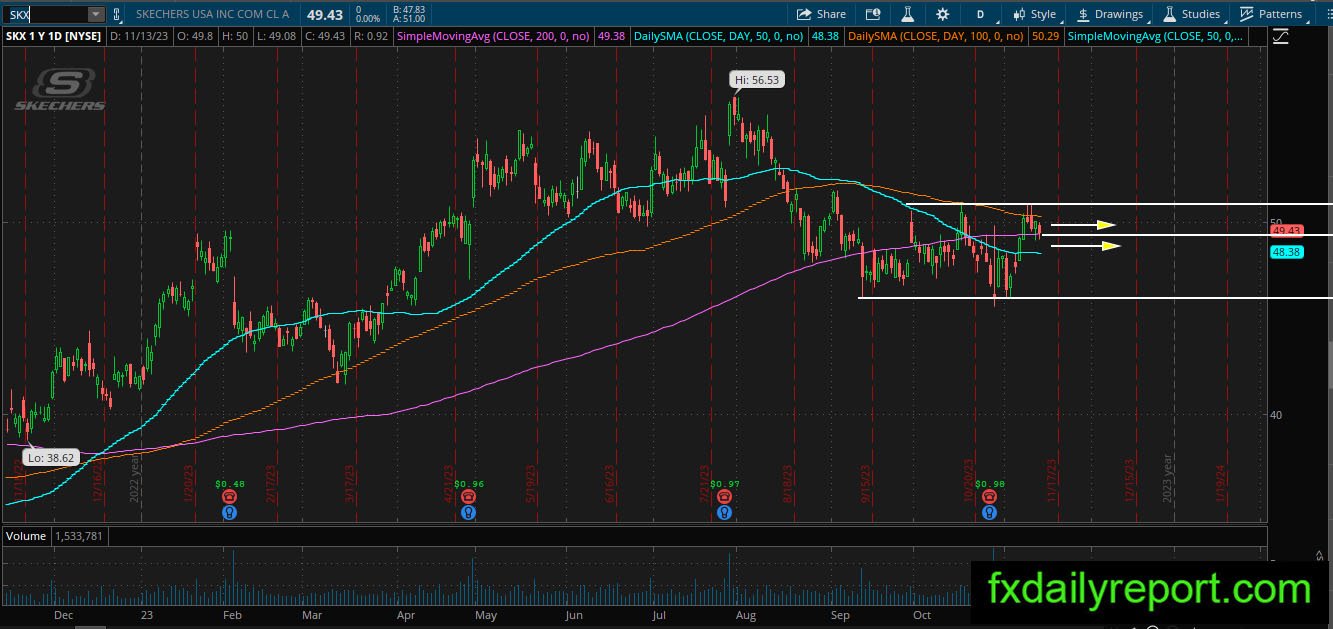Click the cyan 48.38 price axis label

[1285, 253]
